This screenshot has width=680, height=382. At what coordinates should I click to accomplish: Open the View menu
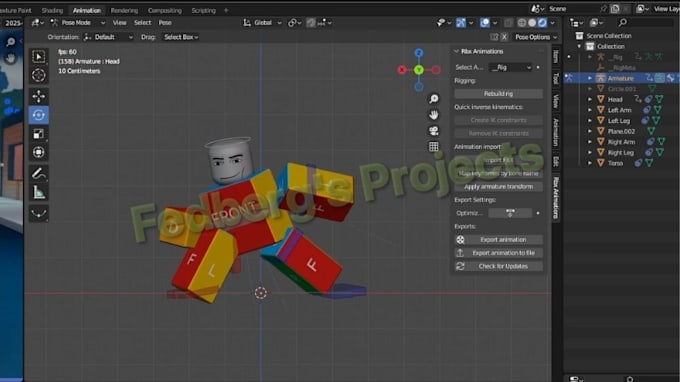point(119,23)
